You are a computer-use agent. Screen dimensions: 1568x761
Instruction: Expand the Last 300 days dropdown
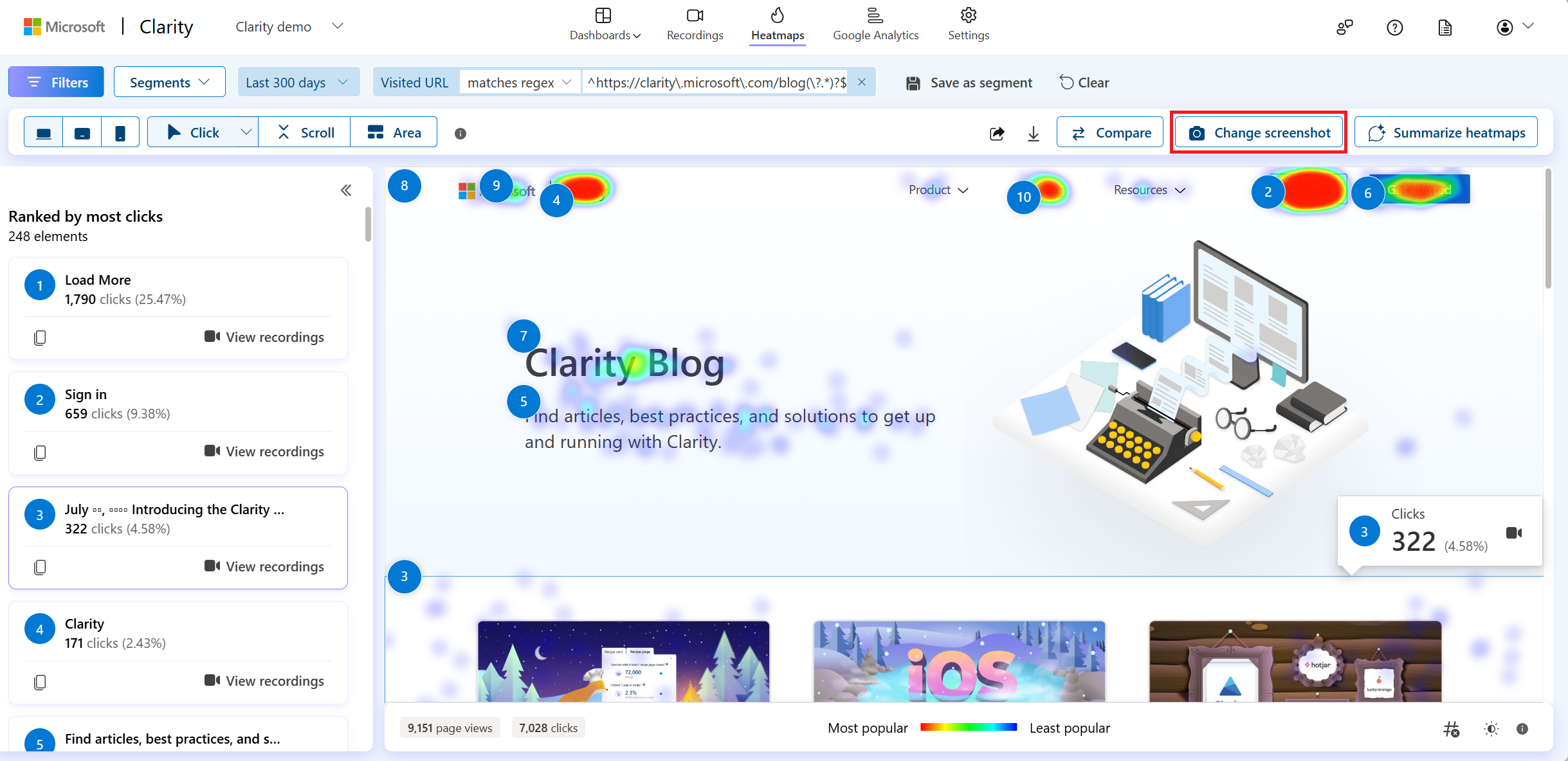[x=299, y=83]
